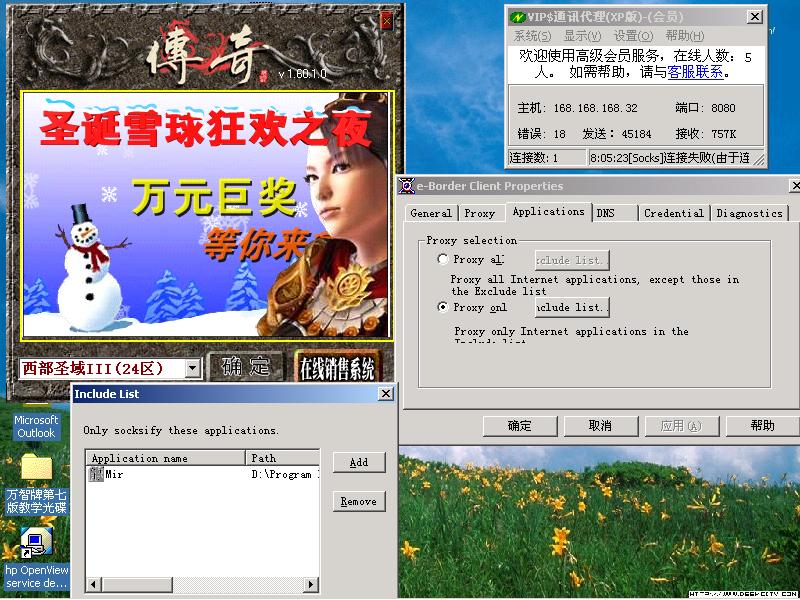Open the 在线销售系统 button
The width and height of the screenshot is (800, 600).
pyautogui.click(x=337, y=368)
